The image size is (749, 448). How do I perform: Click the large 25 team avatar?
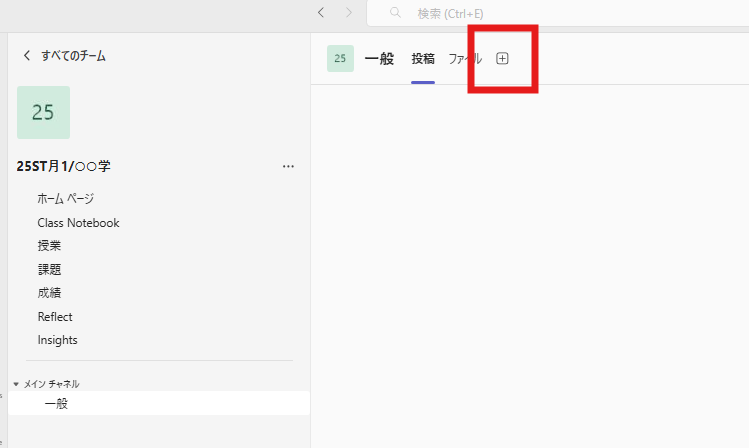(x=43, y=113)
